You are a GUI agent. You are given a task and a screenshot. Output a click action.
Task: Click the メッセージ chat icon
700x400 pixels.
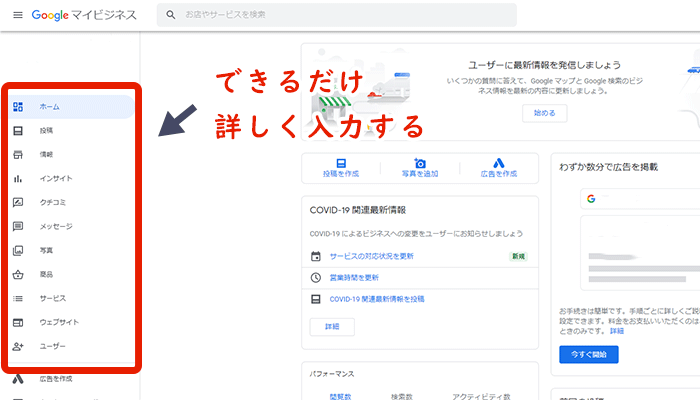pos(18,226)
